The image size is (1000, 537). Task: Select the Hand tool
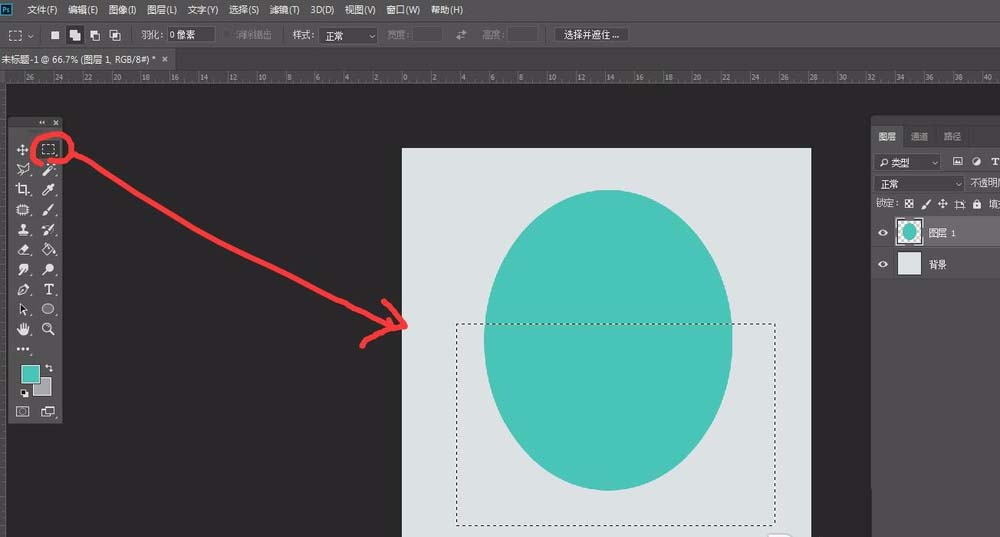click(x=22, y=329)
